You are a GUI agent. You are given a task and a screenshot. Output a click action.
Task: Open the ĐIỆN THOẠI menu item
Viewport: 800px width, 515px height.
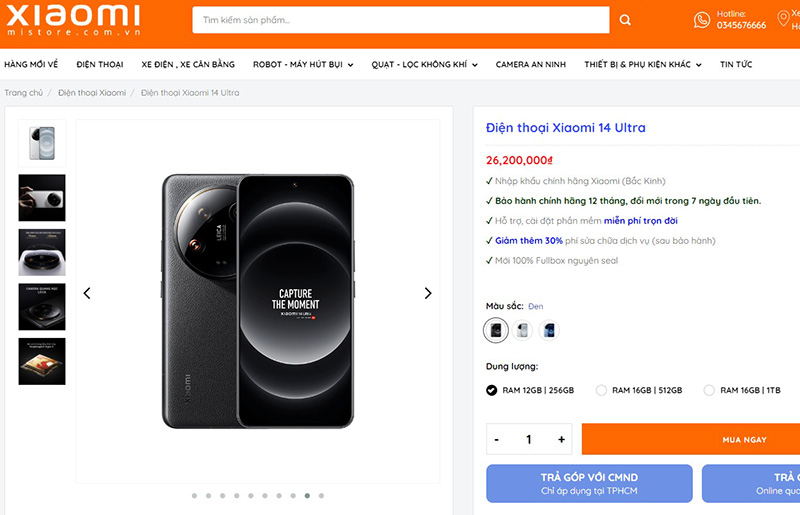coord(100,64)
